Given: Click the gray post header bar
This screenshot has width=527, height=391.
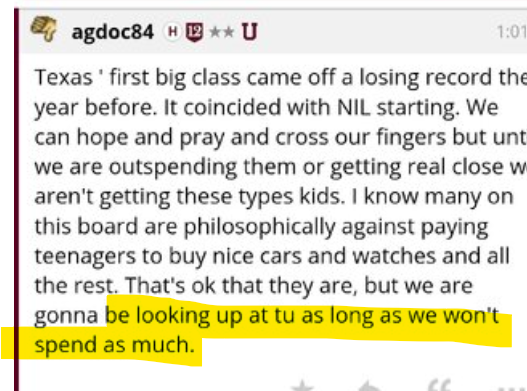Looking at the screenshot, I should click(273, 32).
